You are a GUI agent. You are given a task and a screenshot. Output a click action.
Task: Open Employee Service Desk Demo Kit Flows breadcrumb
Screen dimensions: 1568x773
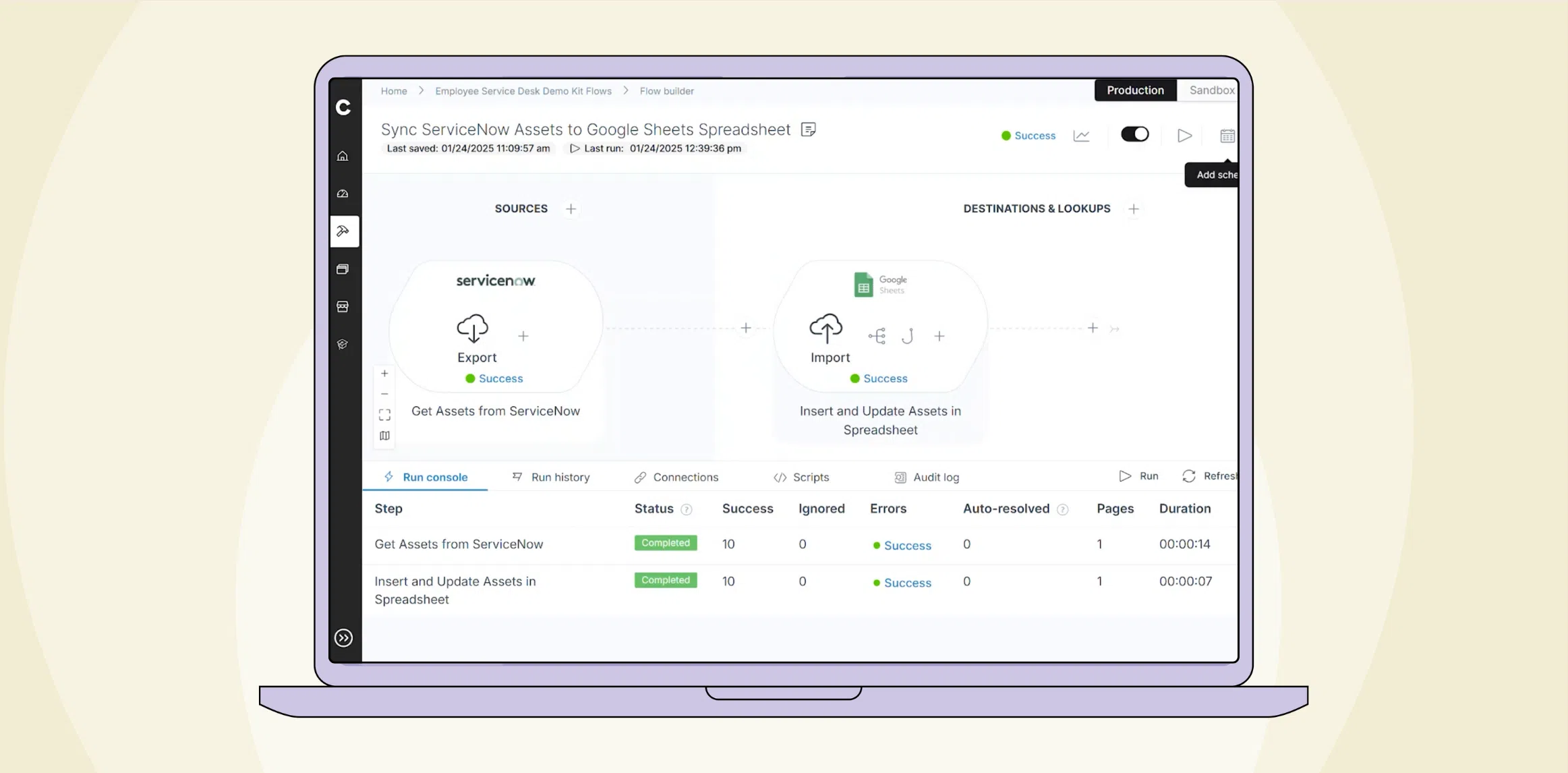tap(523, 91)
